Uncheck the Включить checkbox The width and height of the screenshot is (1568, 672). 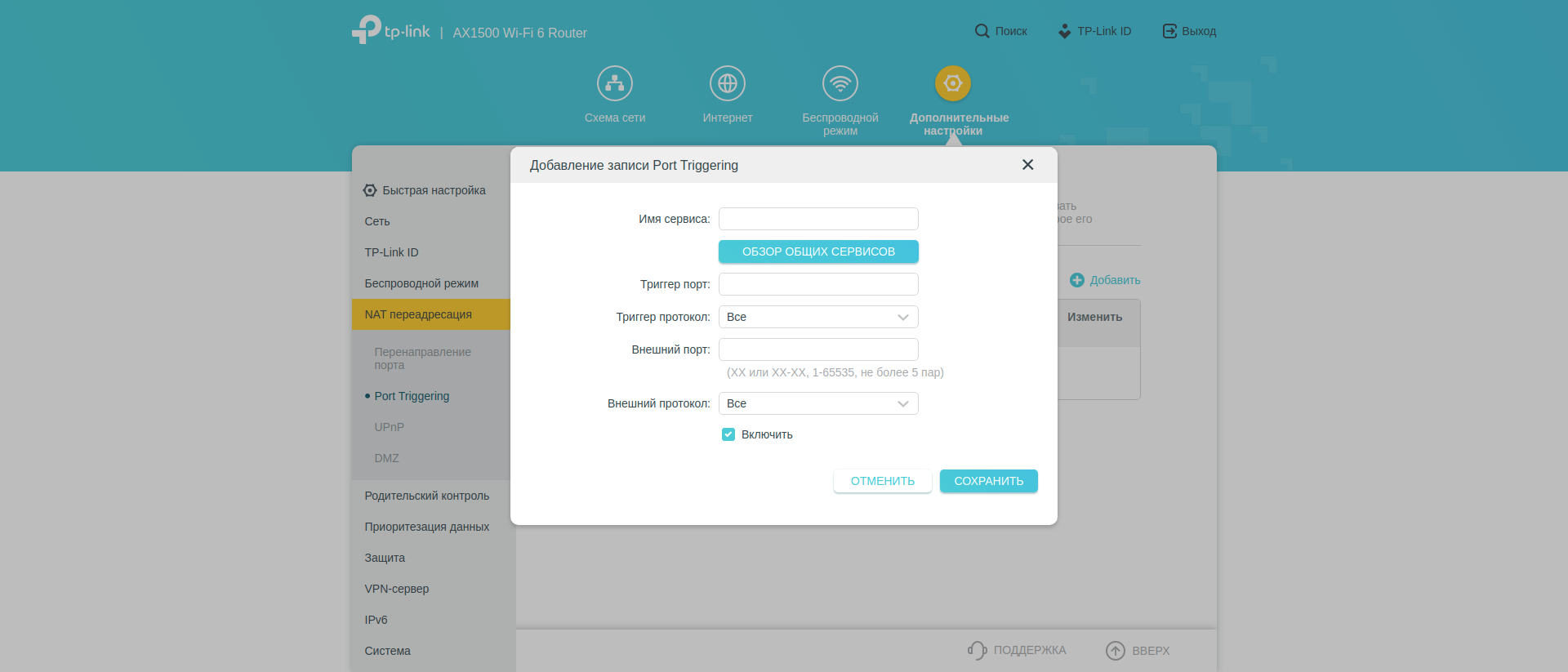tap(728, 434)
